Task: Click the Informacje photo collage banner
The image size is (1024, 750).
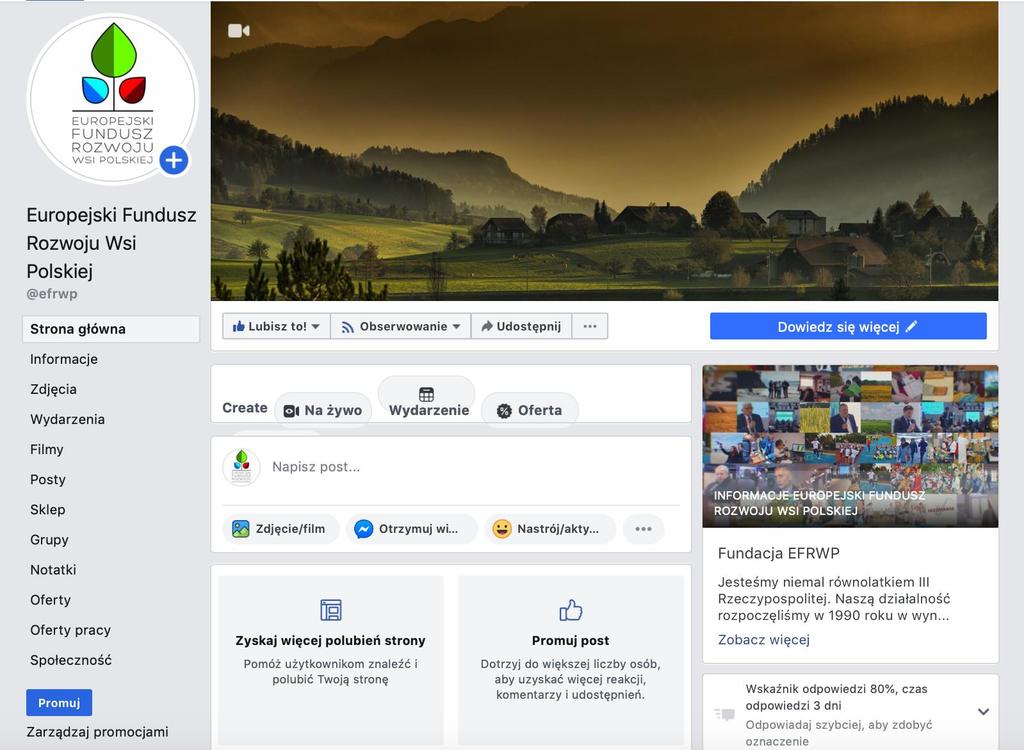Action: (850, 446)
